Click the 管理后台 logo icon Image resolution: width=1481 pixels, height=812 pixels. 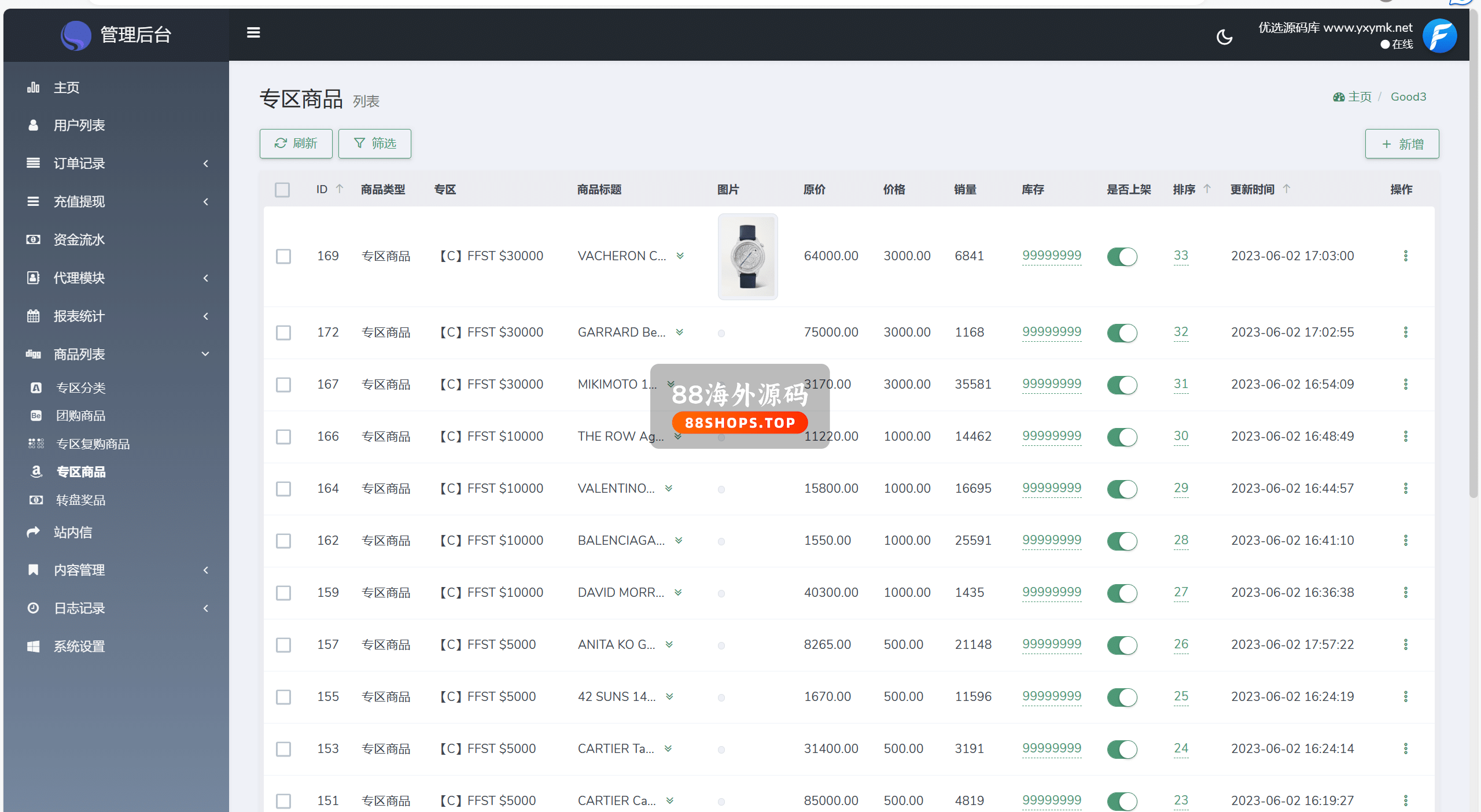76,35
